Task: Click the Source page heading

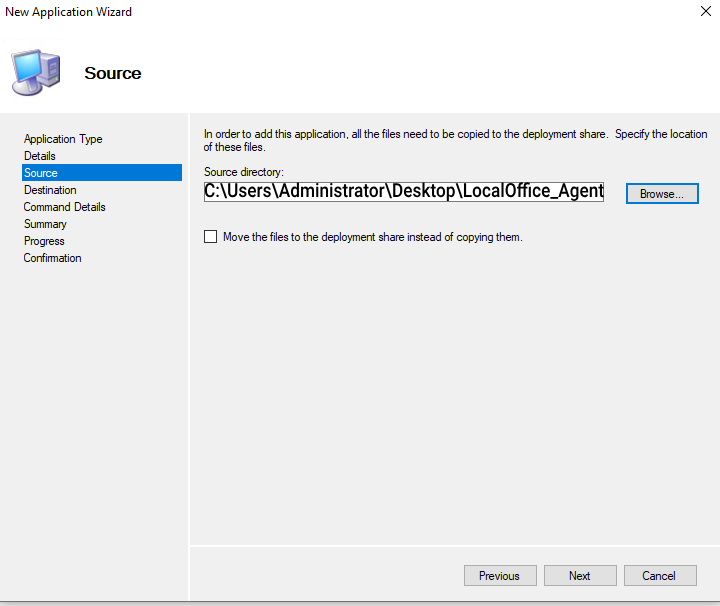Action: [113, 73]
